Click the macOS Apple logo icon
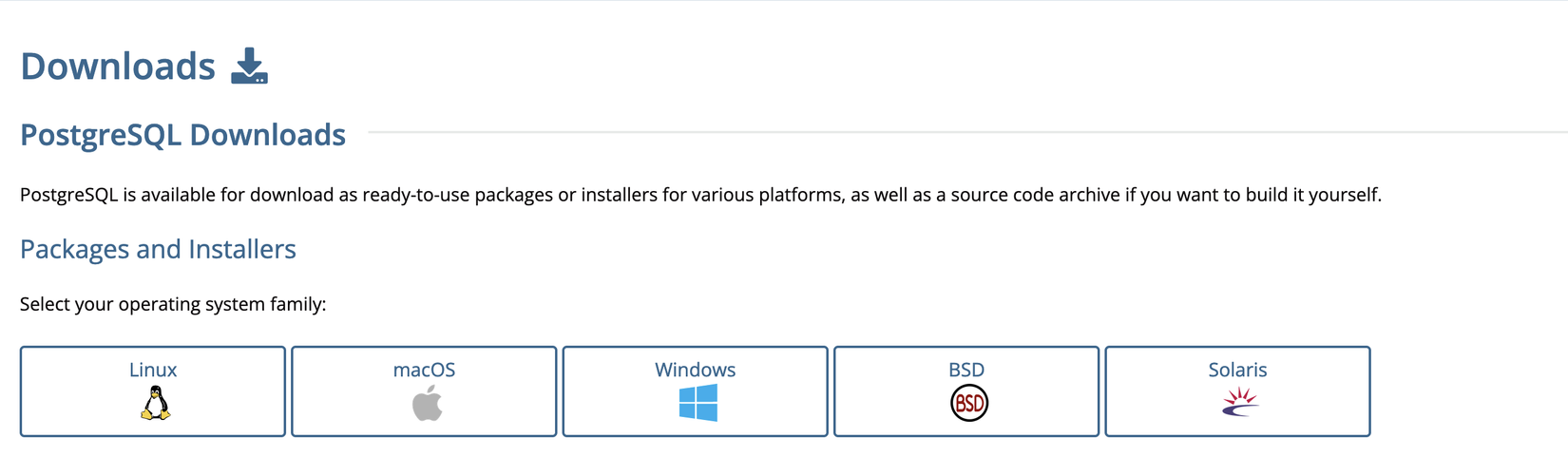This screenshot has height=476, width=1568. pos(427,404)
